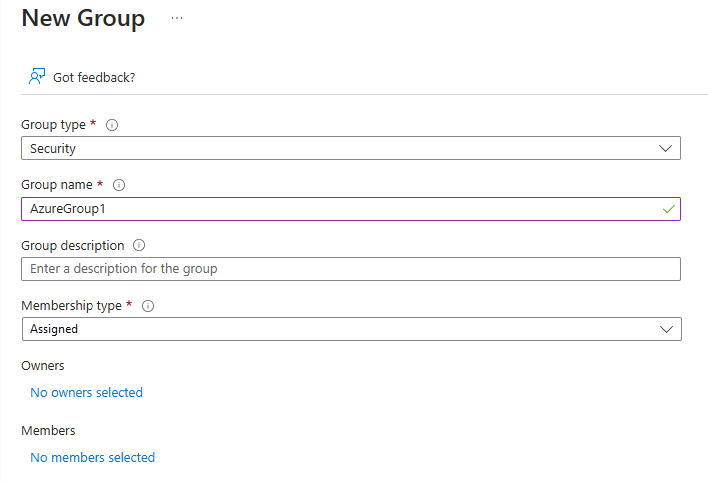Click the Members section label

48,430
